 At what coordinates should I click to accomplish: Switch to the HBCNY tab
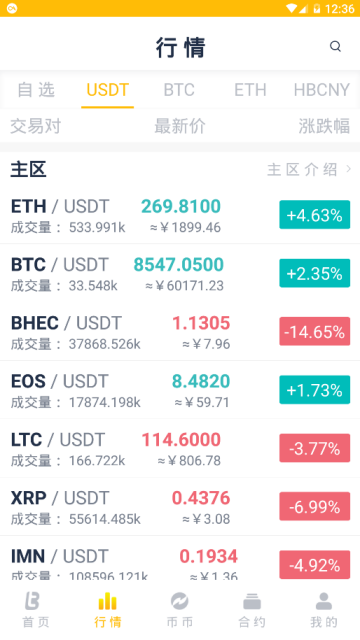322,90
